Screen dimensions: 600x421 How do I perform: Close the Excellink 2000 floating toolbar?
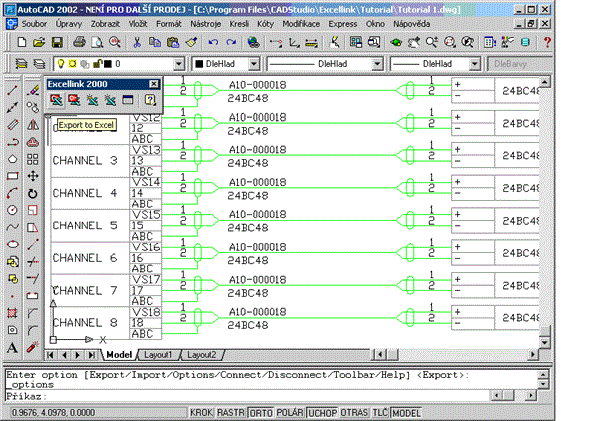click(x=153, y=84)
